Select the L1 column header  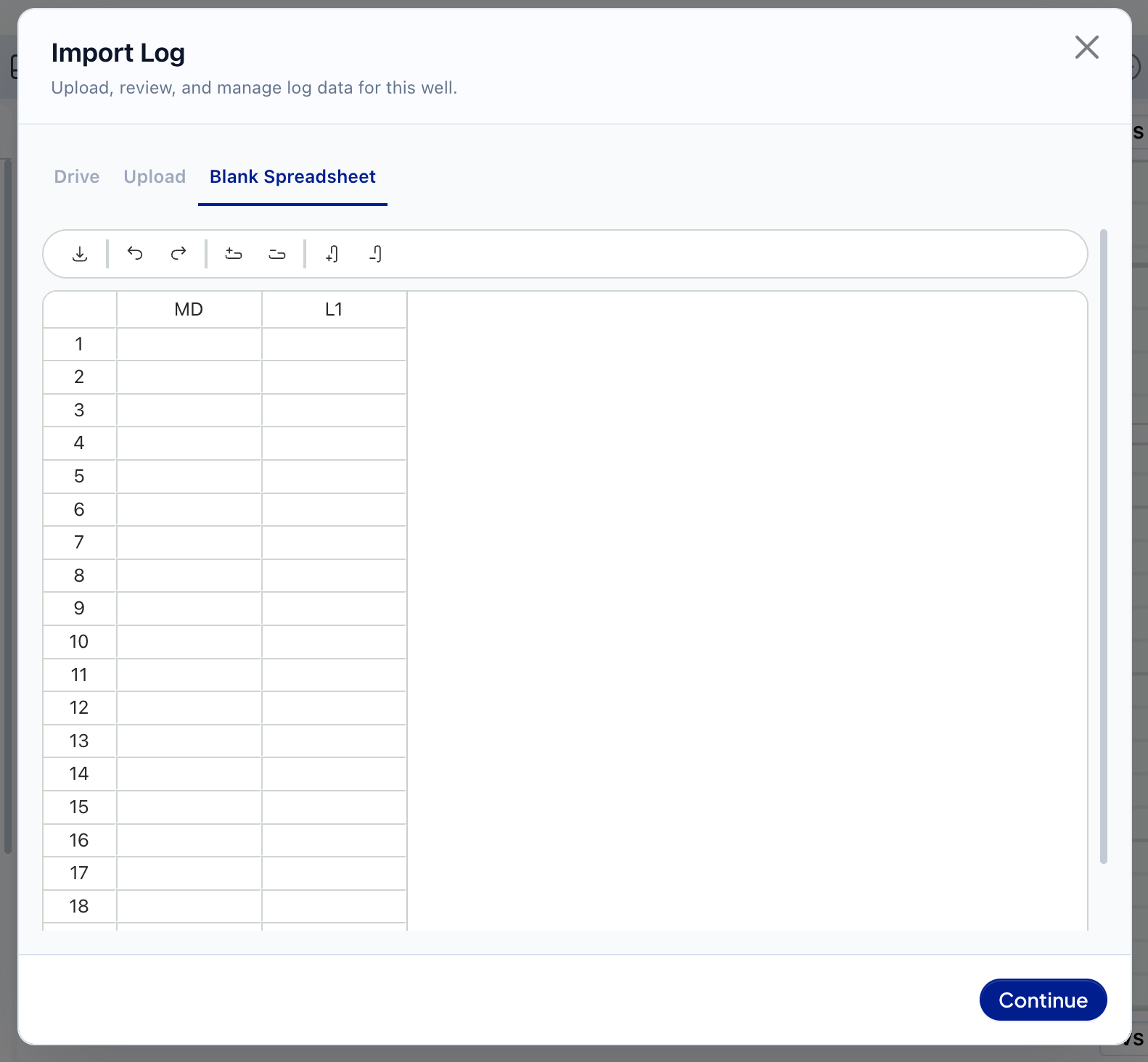[334, 310]
